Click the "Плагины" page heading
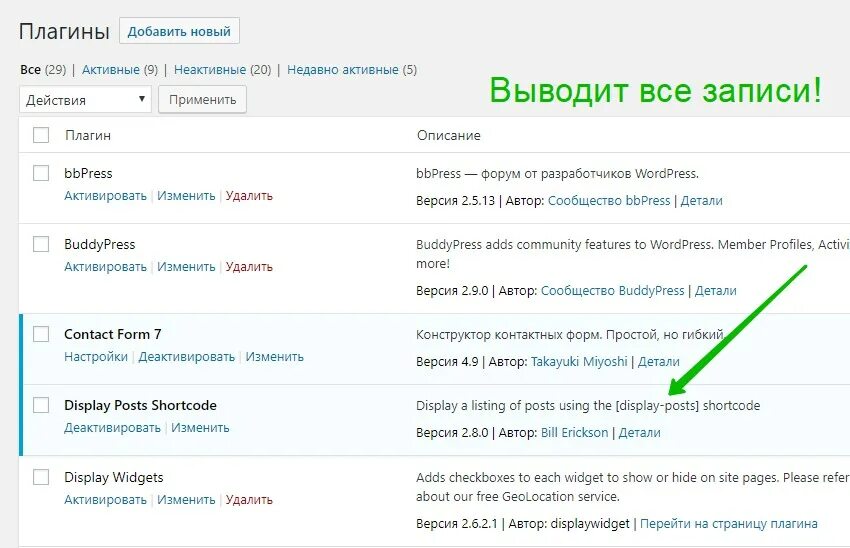Image resolution: width=850 pixels, height=548 pixels. click(x=64, y=31)
